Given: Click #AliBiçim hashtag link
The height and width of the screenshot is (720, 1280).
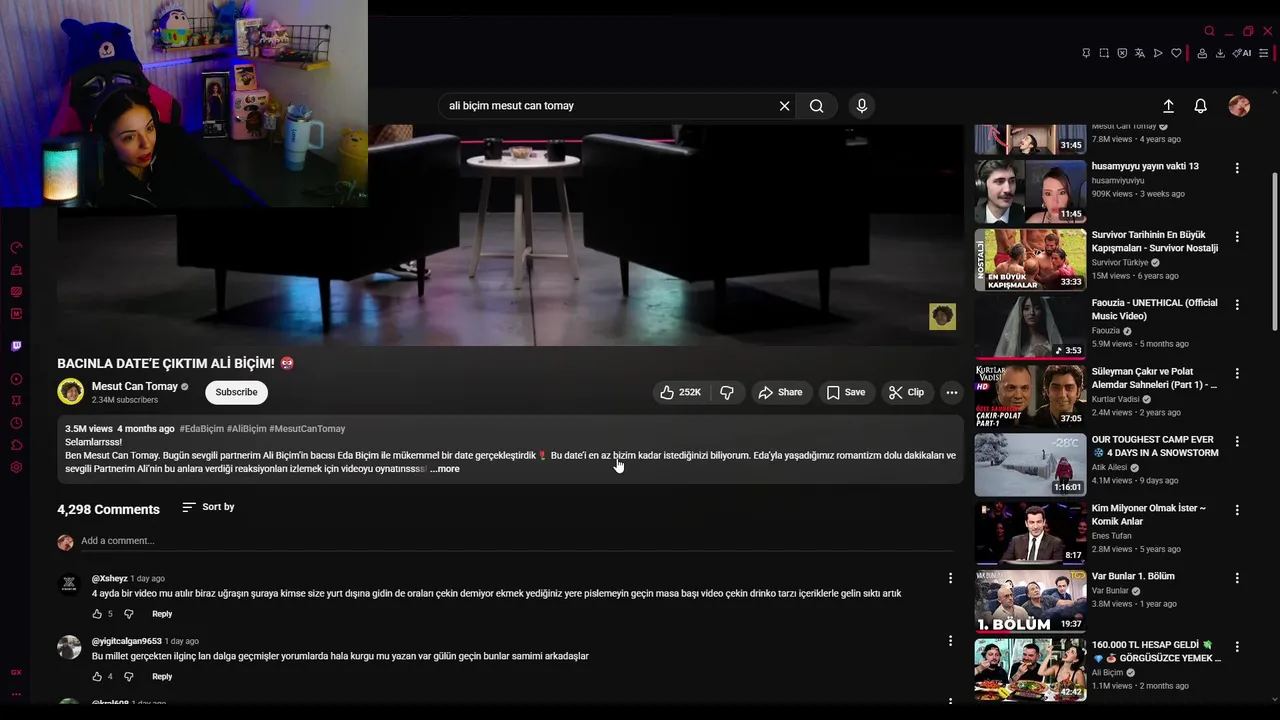Looking at the screenshot, I should pos(247,429).
